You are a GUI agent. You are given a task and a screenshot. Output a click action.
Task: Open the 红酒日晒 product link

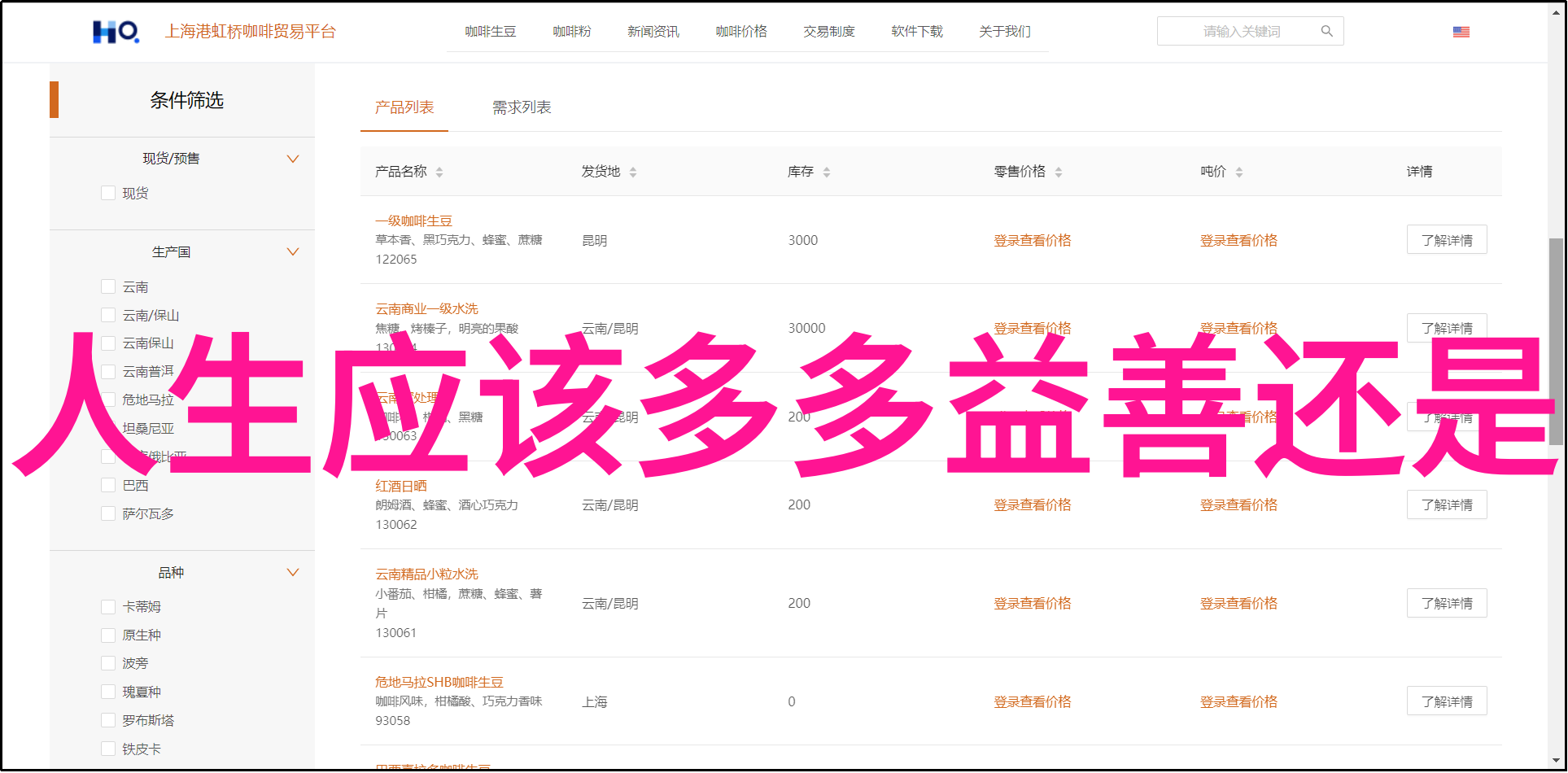[401, 486]
